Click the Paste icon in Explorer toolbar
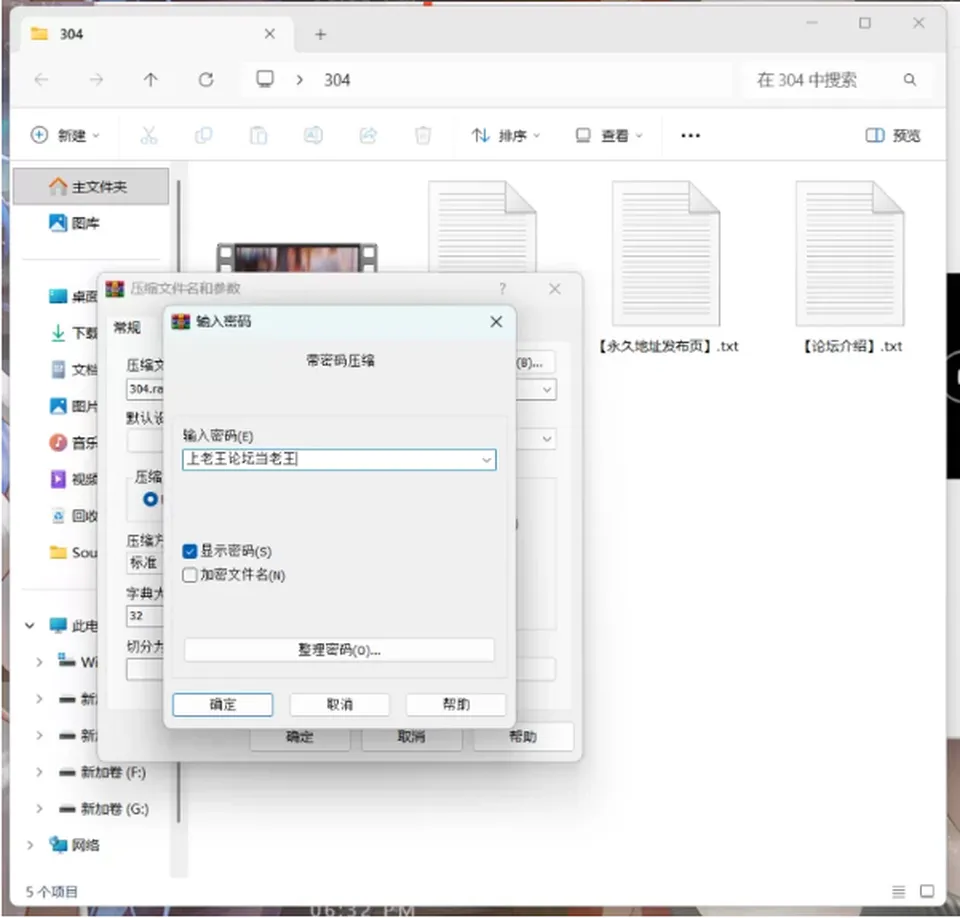The height and width of the screenshot is (918, 960). click(x=258, y=135)
